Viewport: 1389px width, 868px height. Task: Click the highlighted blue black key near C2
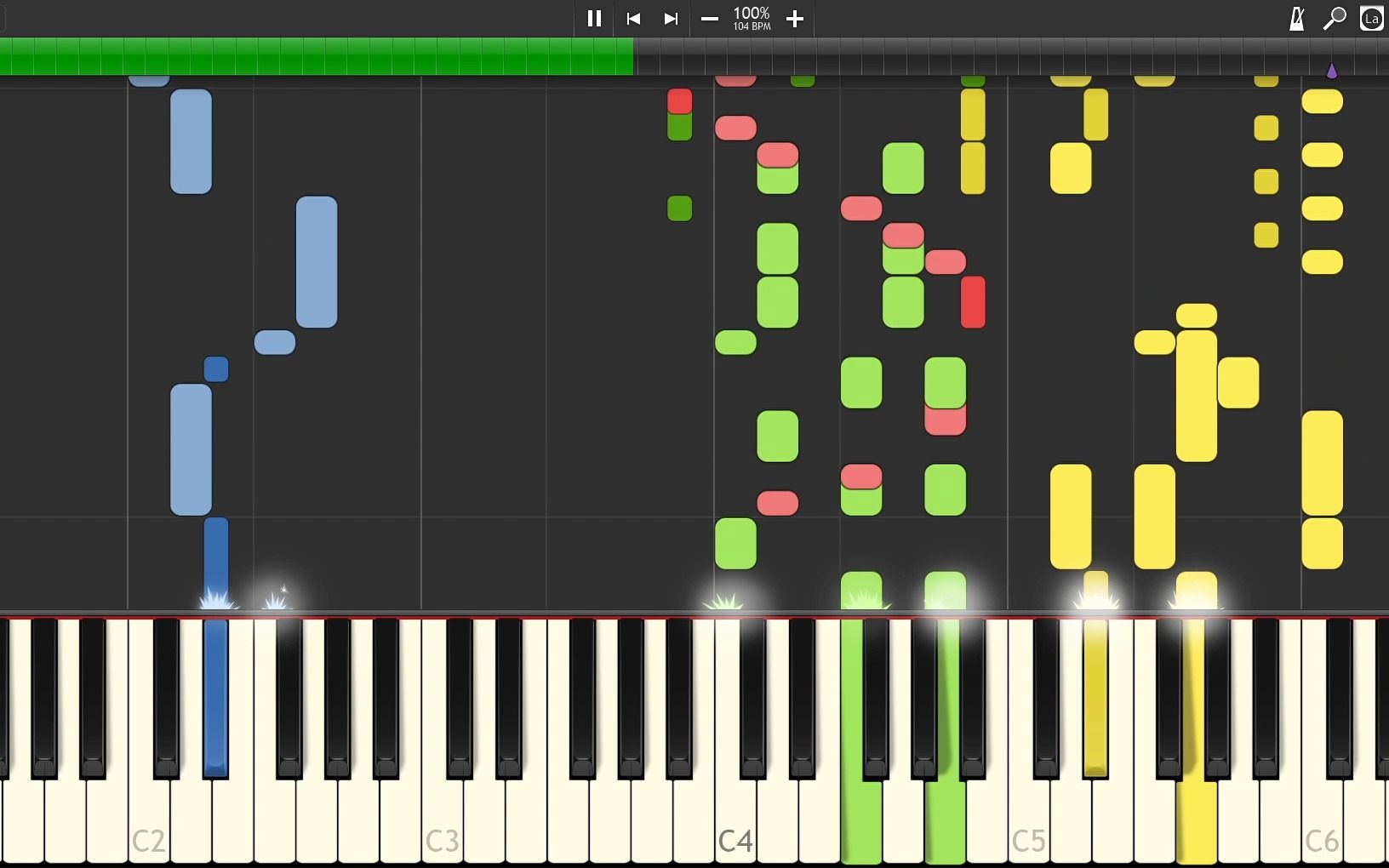[215, 698]
